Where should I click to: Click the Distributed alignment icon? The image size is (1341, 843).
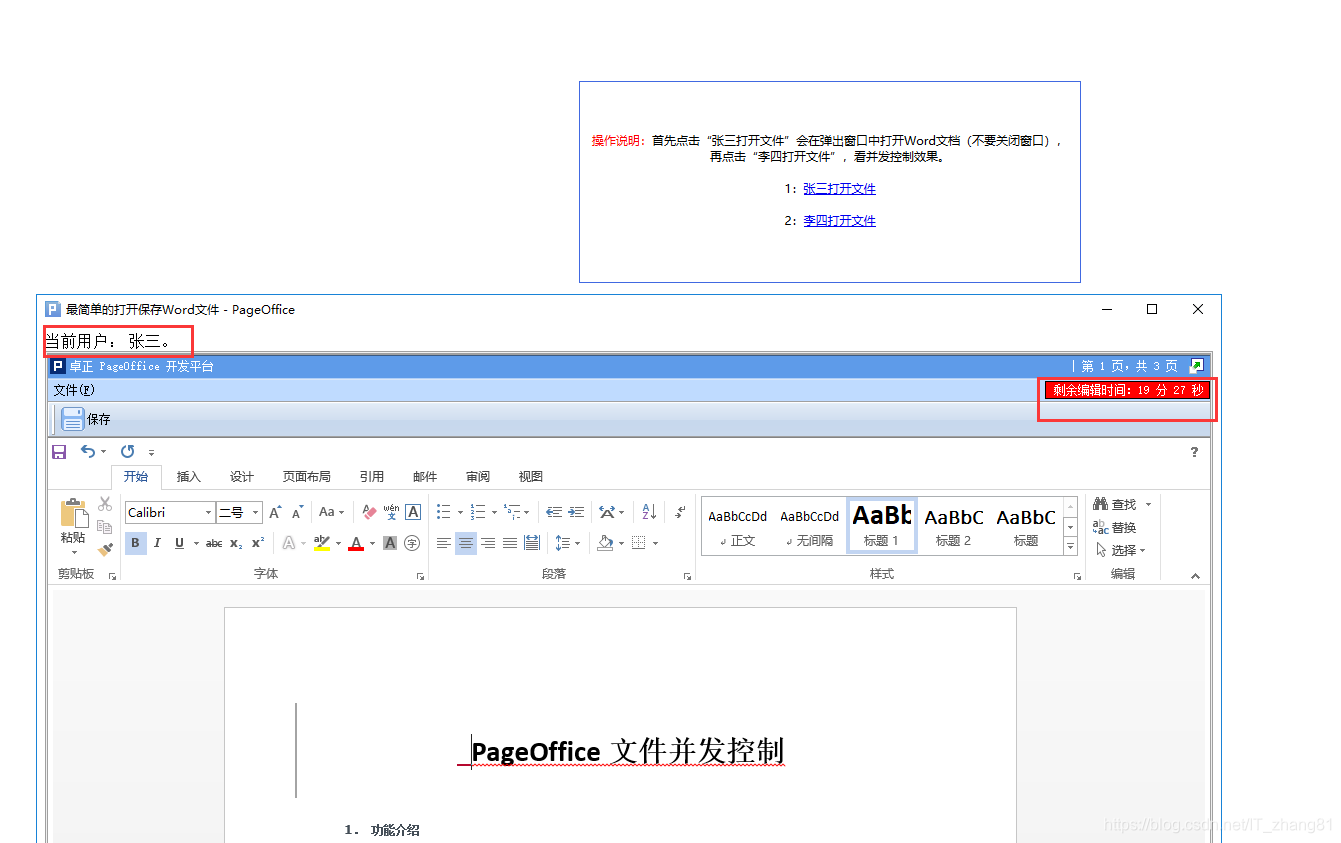(532, 543)
